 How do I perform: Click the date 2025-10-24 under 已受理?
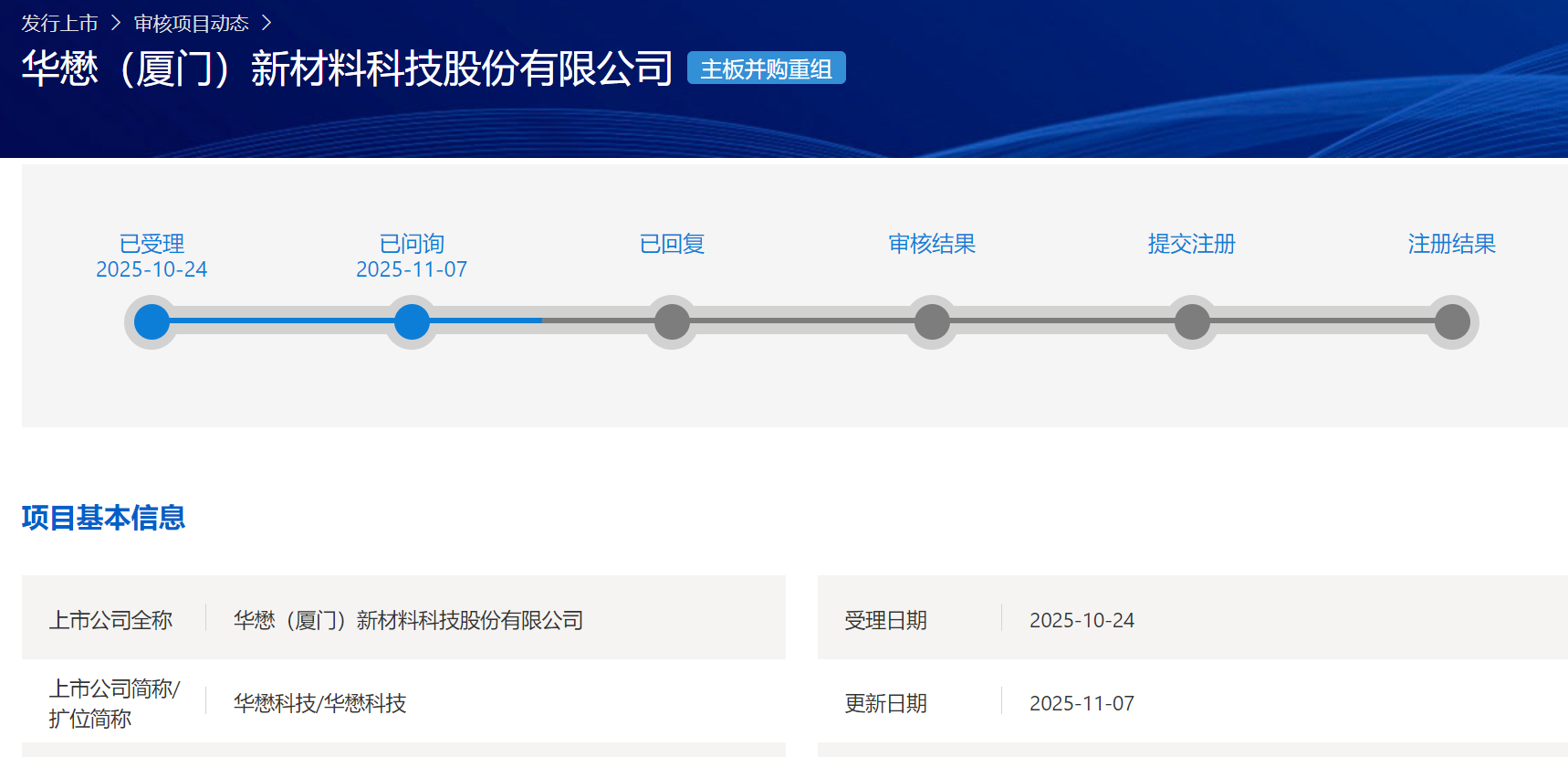point(152,269)
